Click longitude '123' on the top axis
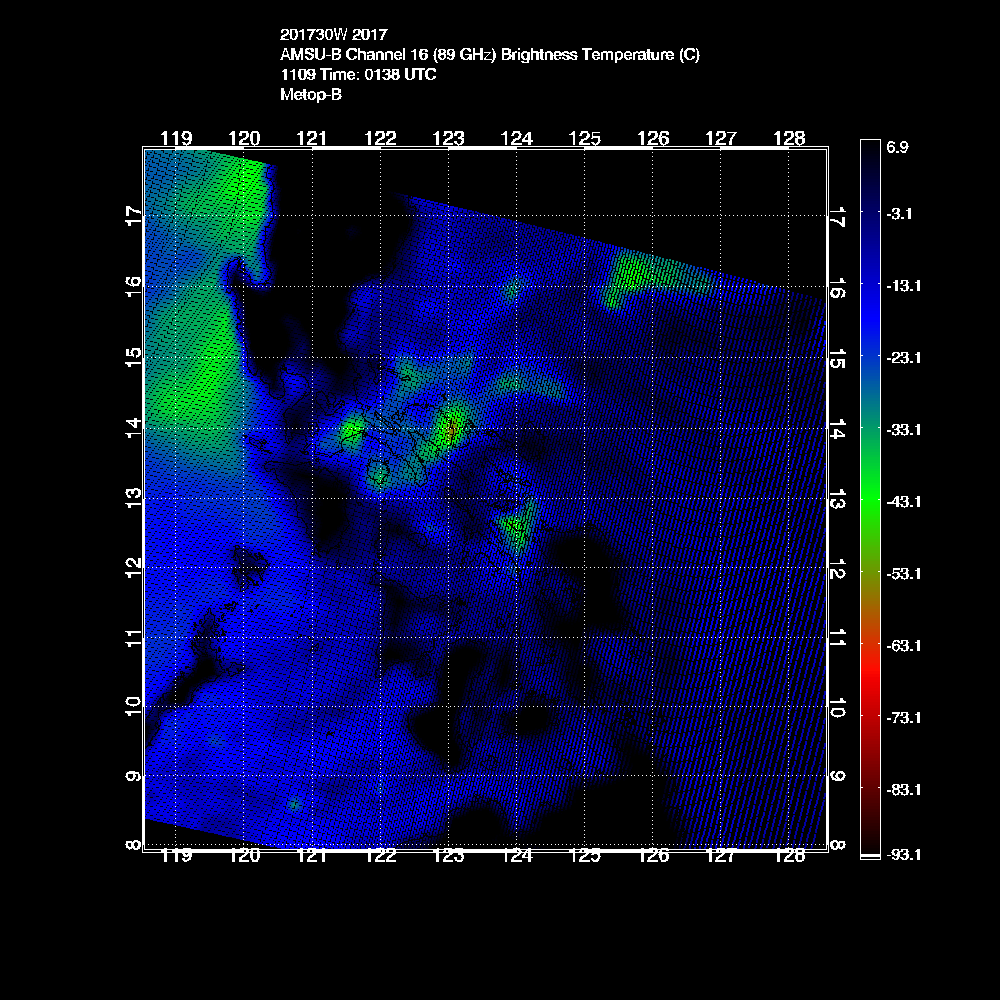The image size is (1000, 1000). [448, 138]
